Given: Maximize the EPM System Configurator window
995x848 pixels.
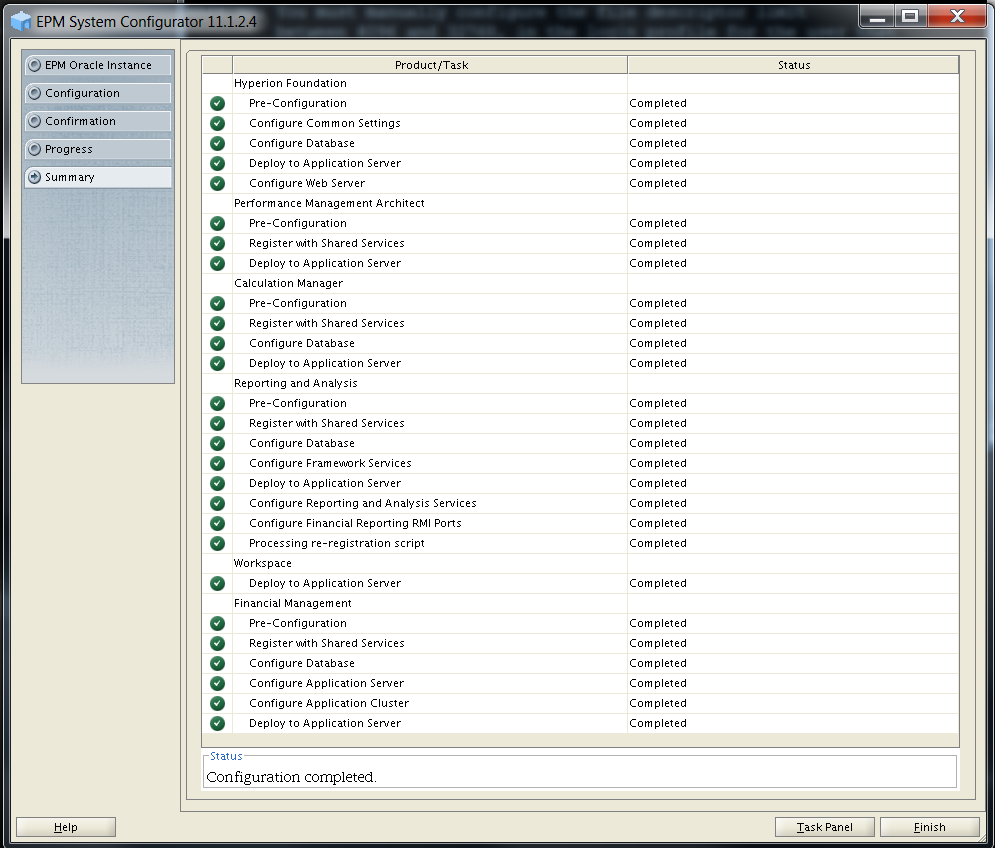Looking at the screenshot, I should tap(910, 17).
